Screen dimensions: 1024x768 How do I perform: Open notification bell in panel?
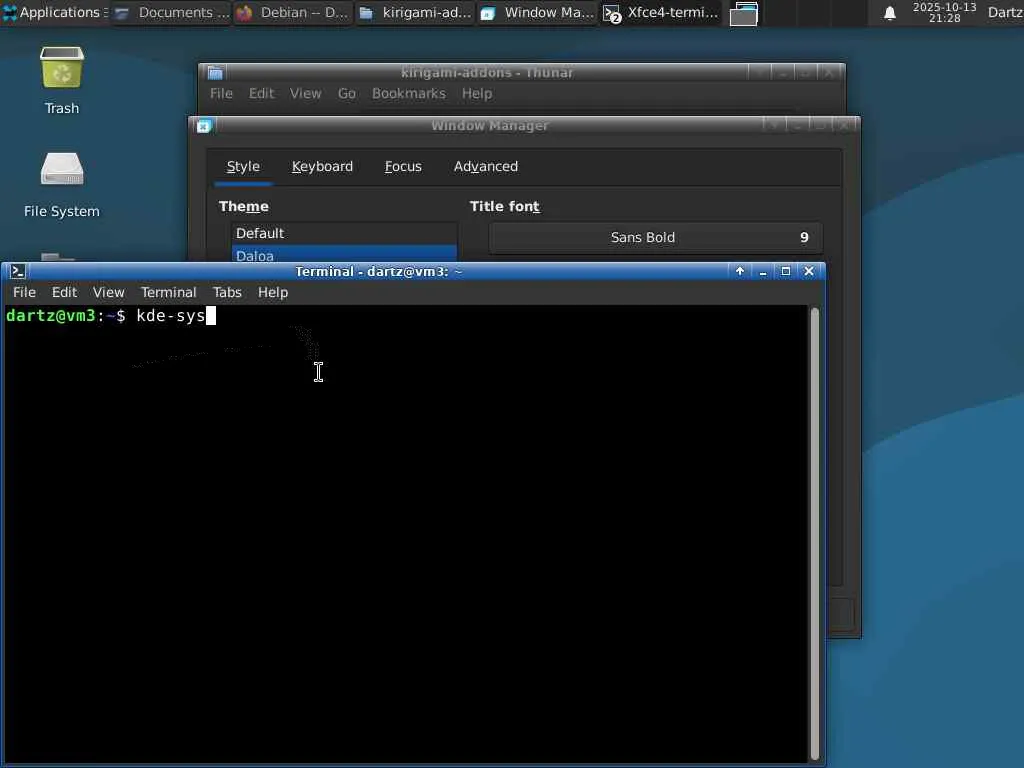[889, 13]
